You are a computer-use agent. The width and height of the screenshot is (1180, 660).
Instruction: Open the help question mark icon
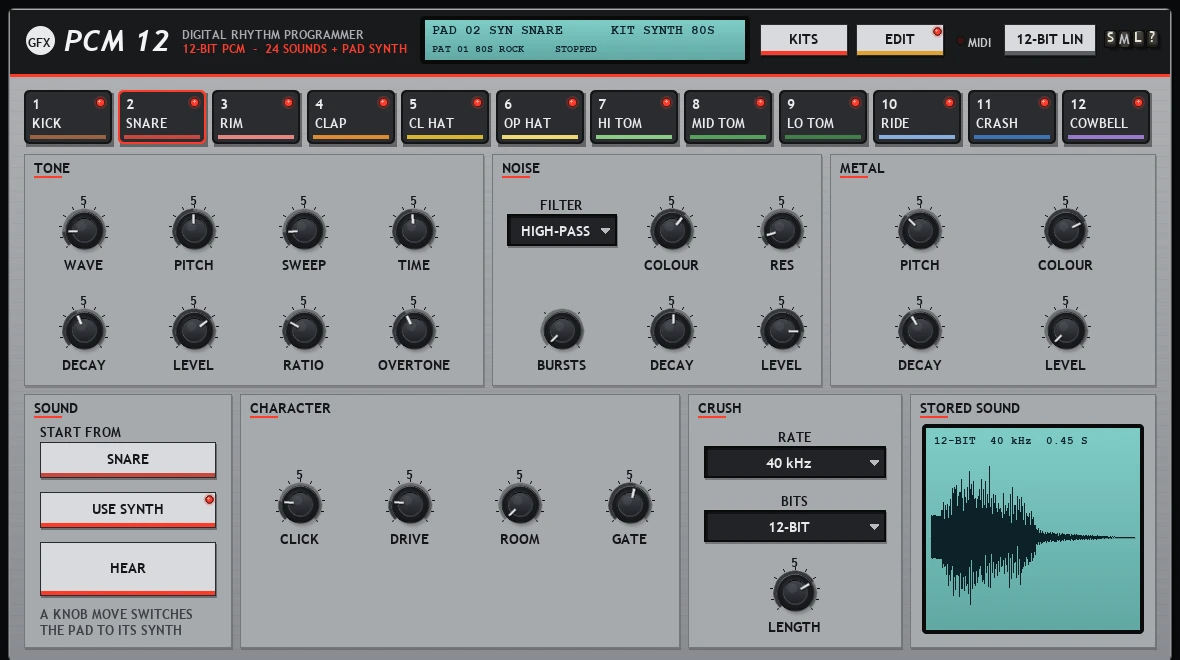(x=1152, y=38)
